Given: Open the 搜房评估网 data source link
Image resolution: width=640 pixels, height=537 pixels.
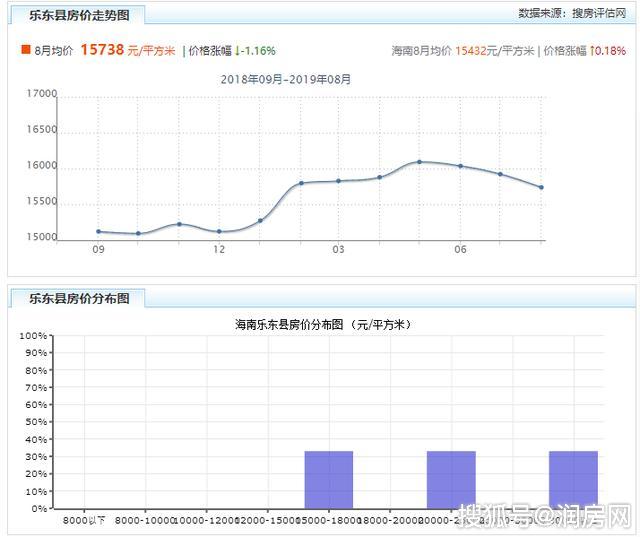Looking at the screenshot, I should (599, 13).
